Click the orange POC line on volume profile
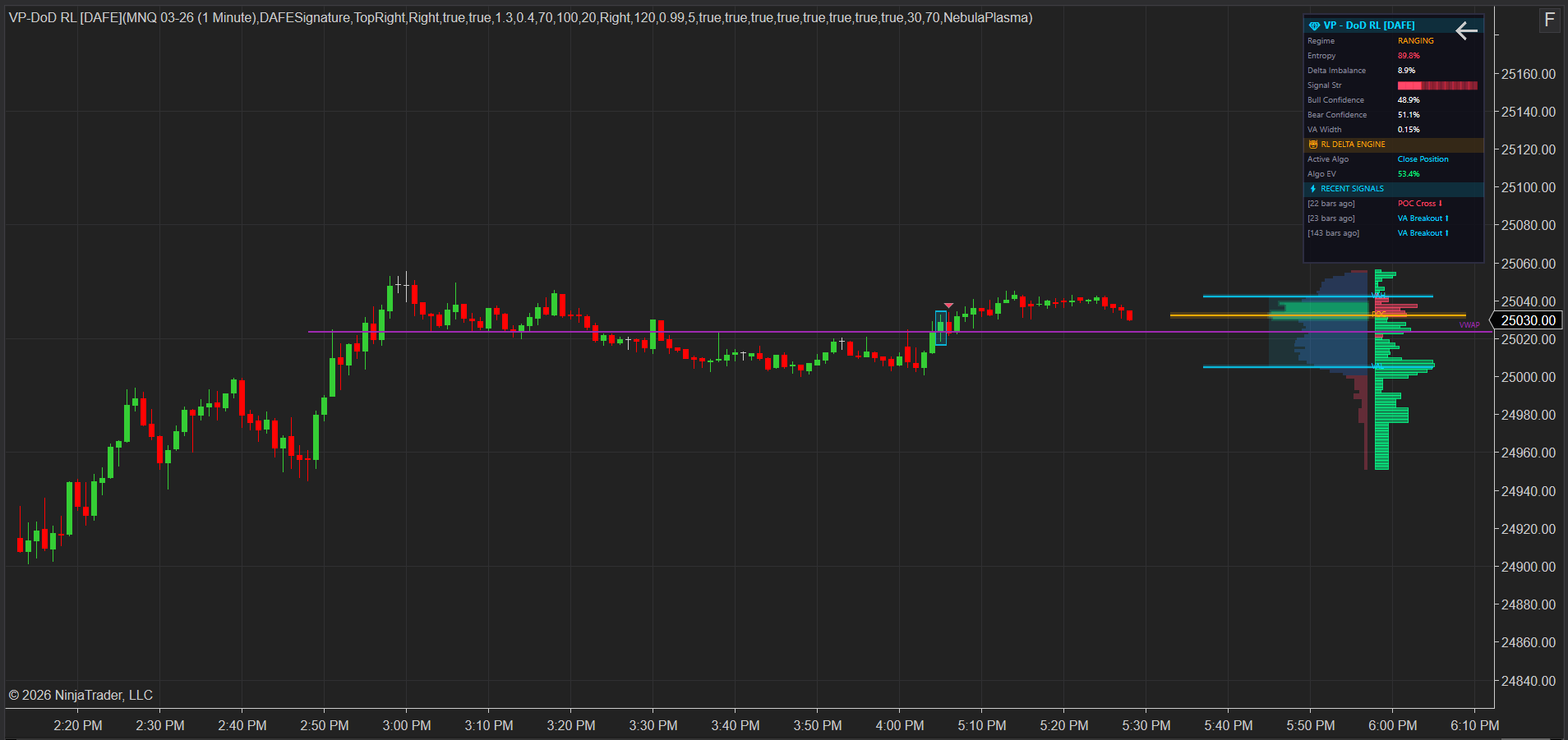This screenshot has height=740, width=1568. point(1317,315)
